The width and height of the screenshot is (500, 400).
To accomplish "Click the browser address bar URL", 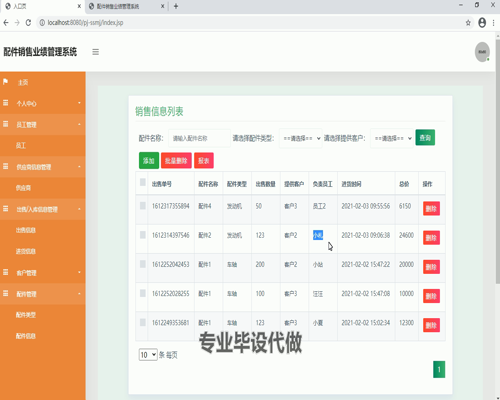I will [x=85, y=23].
